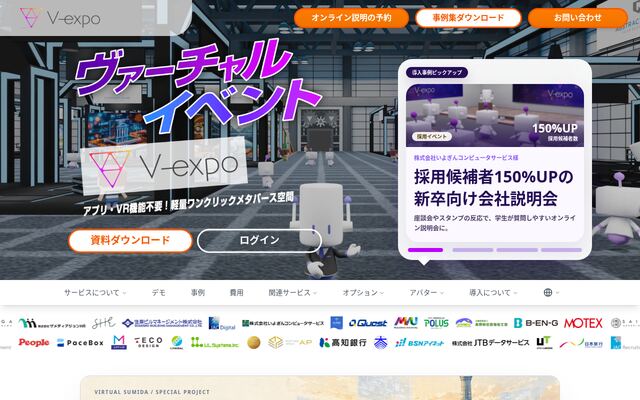The image size is (640, 400).
Task: Click the 事例集ダウンロード button
Action: coord(468,18)
